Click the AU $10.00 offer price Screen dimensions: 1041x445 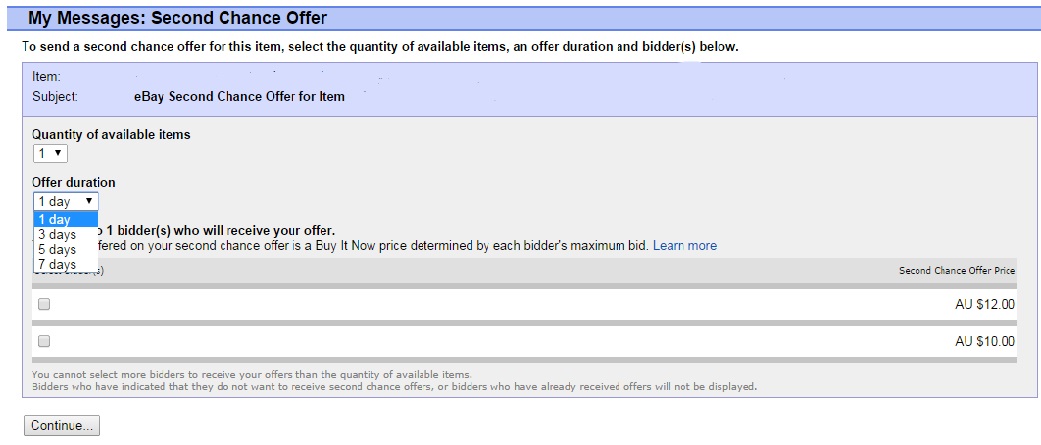pyautogui.click(x=984, y=342)
